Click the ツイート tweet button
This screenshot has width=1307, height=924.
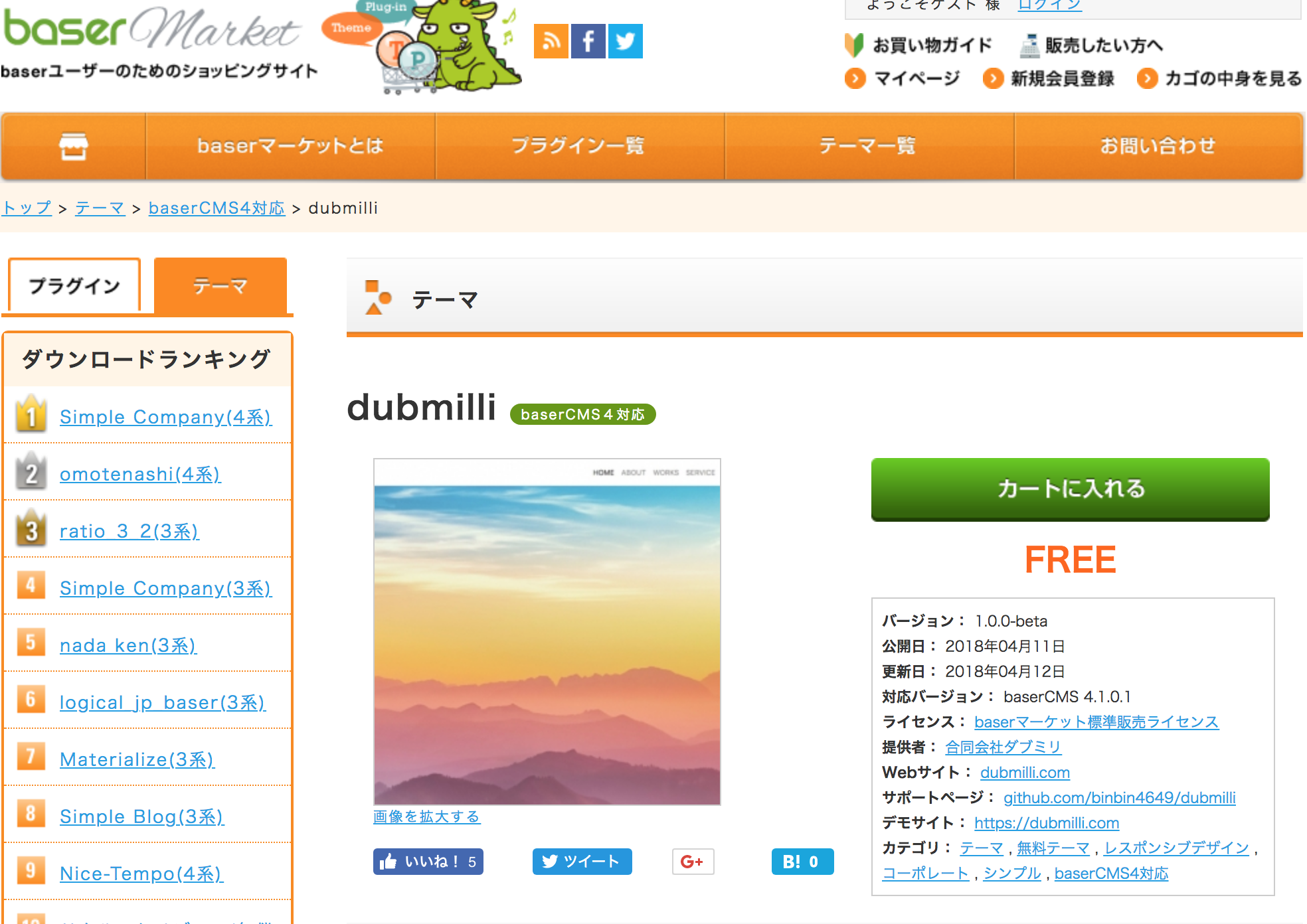582,862
